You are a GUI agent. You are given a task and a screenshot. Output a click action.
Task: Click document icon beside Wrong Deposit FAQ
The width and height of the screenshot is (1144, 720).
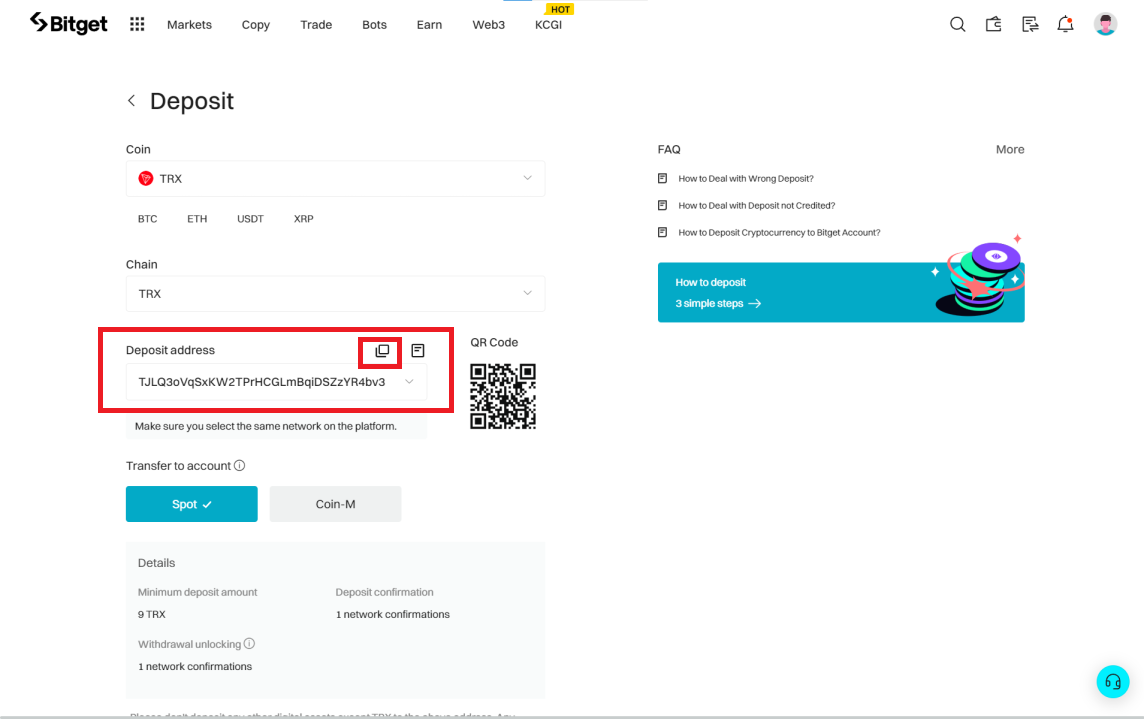pyautogui.click(x=662, y=178)
